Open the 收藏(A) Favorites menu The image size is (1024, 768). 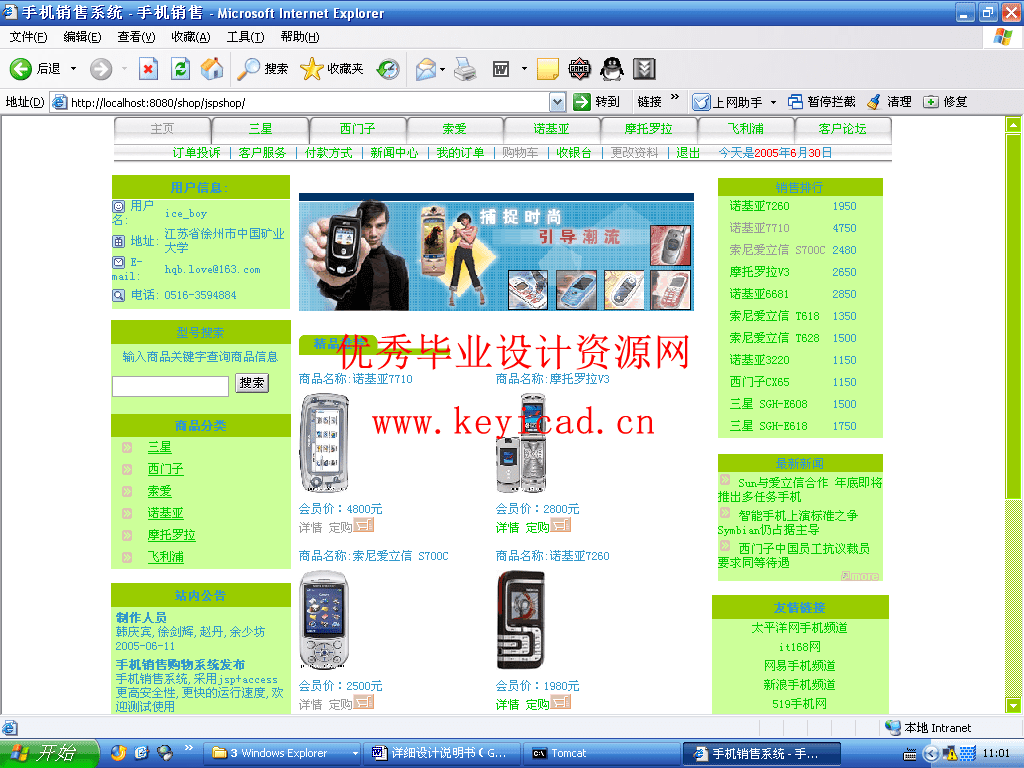point(190,37)
